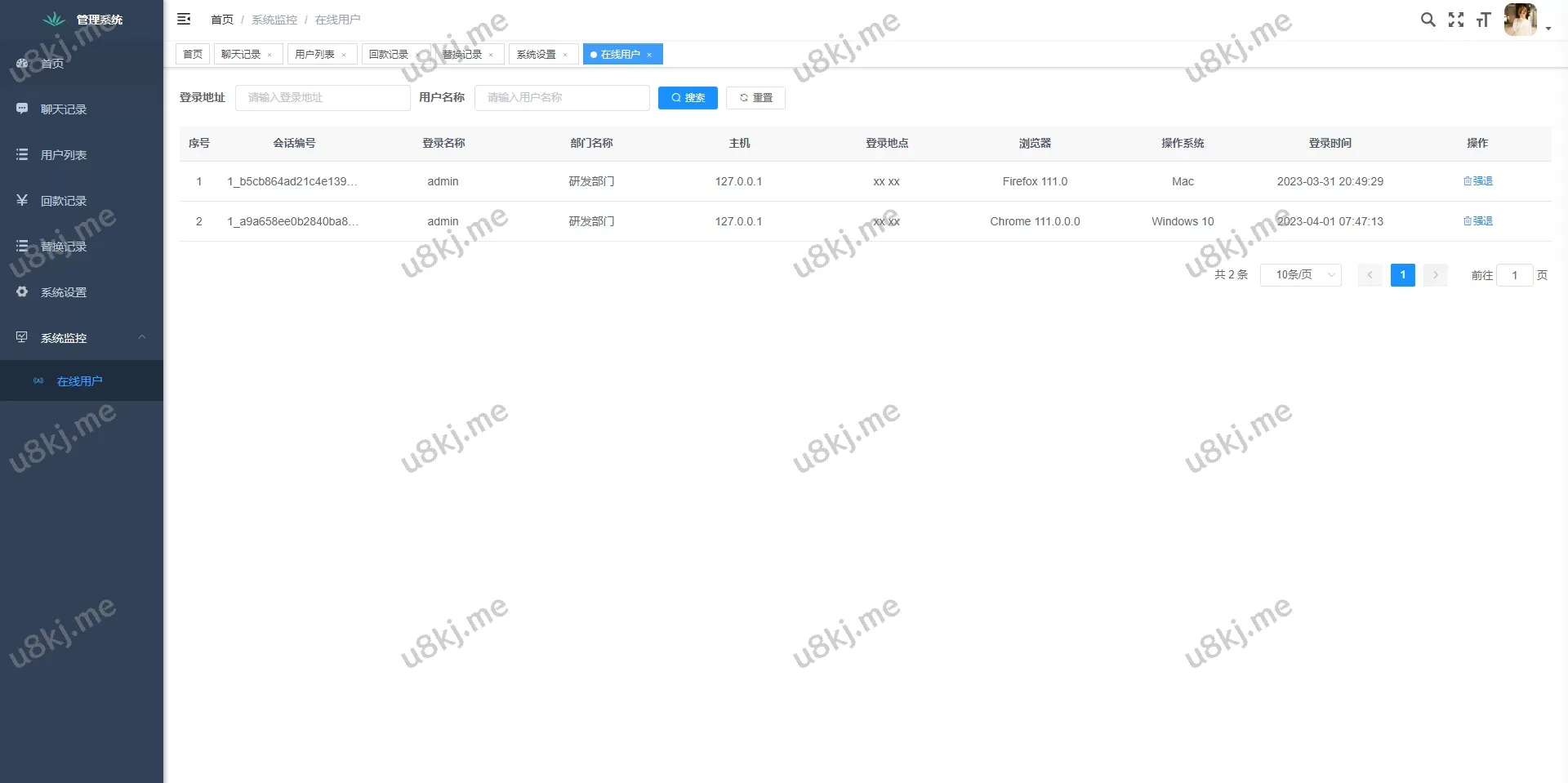Close the 聊天记录 tab
The height and width of the screenshot is (783, 1568).
(269, 56)
